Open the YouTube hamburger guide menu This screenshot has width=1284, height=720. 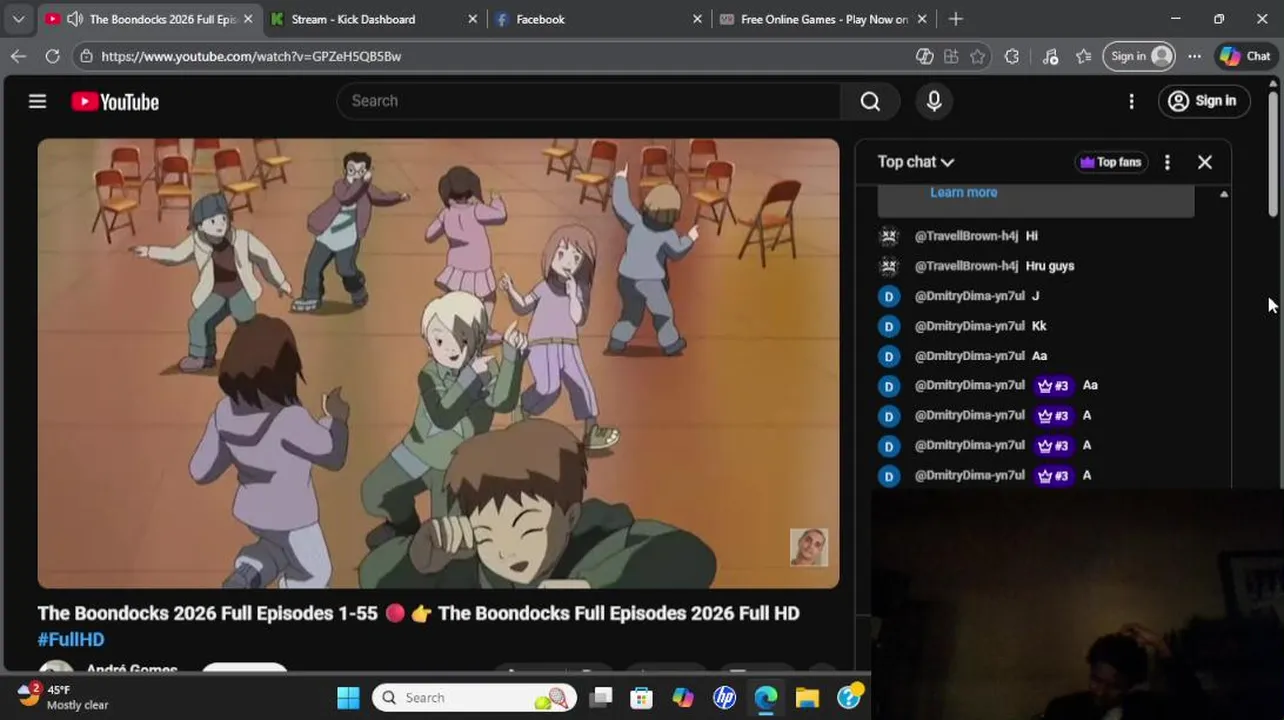[x=37, y=101]
